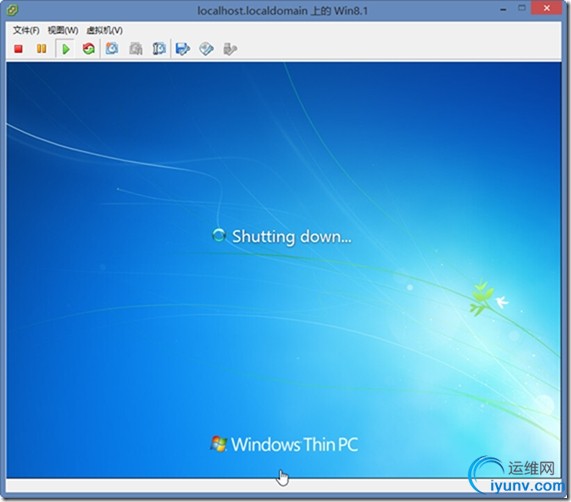Viewport: 571px width, 502px height.
Task: Click the grayed-out USB device connect icon
Action: [x=230, y=49]
